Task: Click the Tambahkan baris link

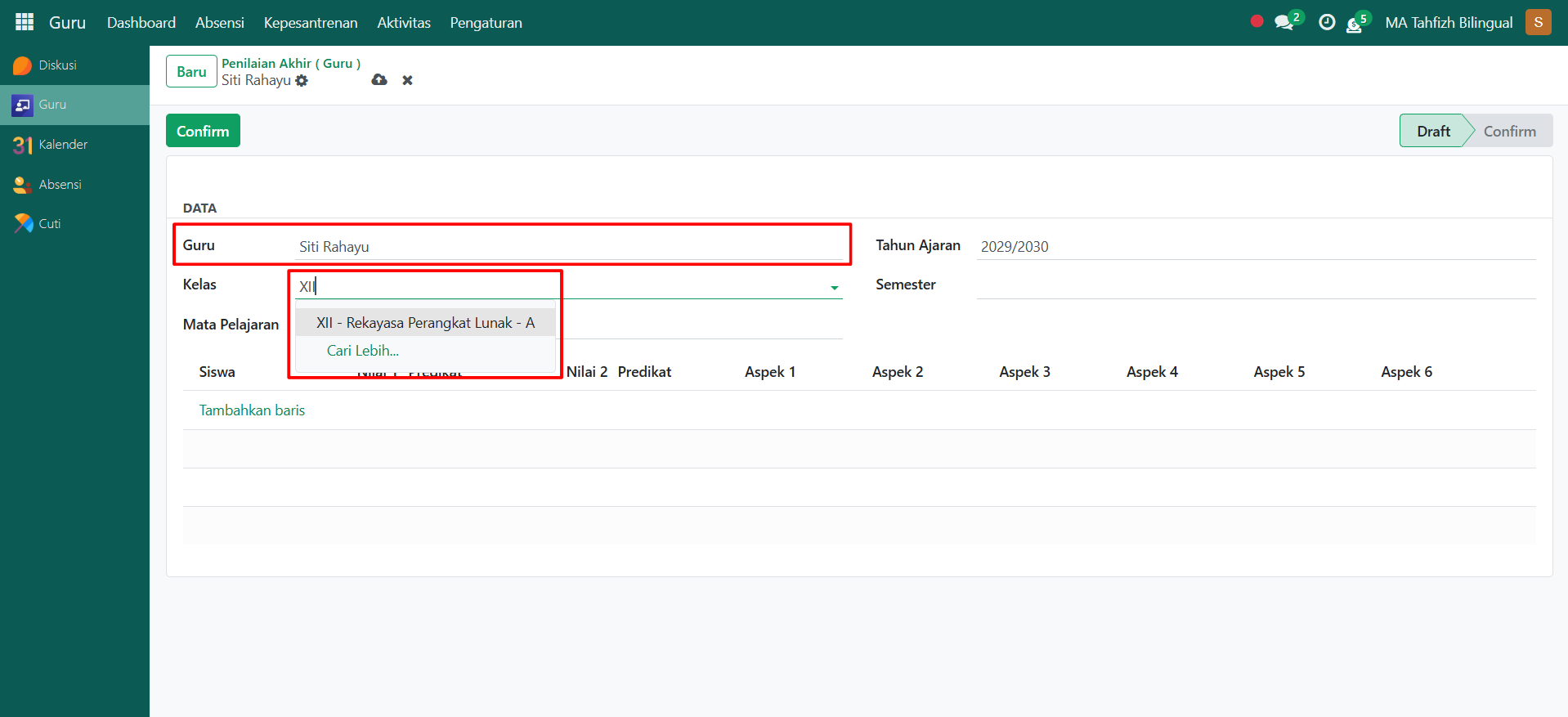Action: [252, 410]
